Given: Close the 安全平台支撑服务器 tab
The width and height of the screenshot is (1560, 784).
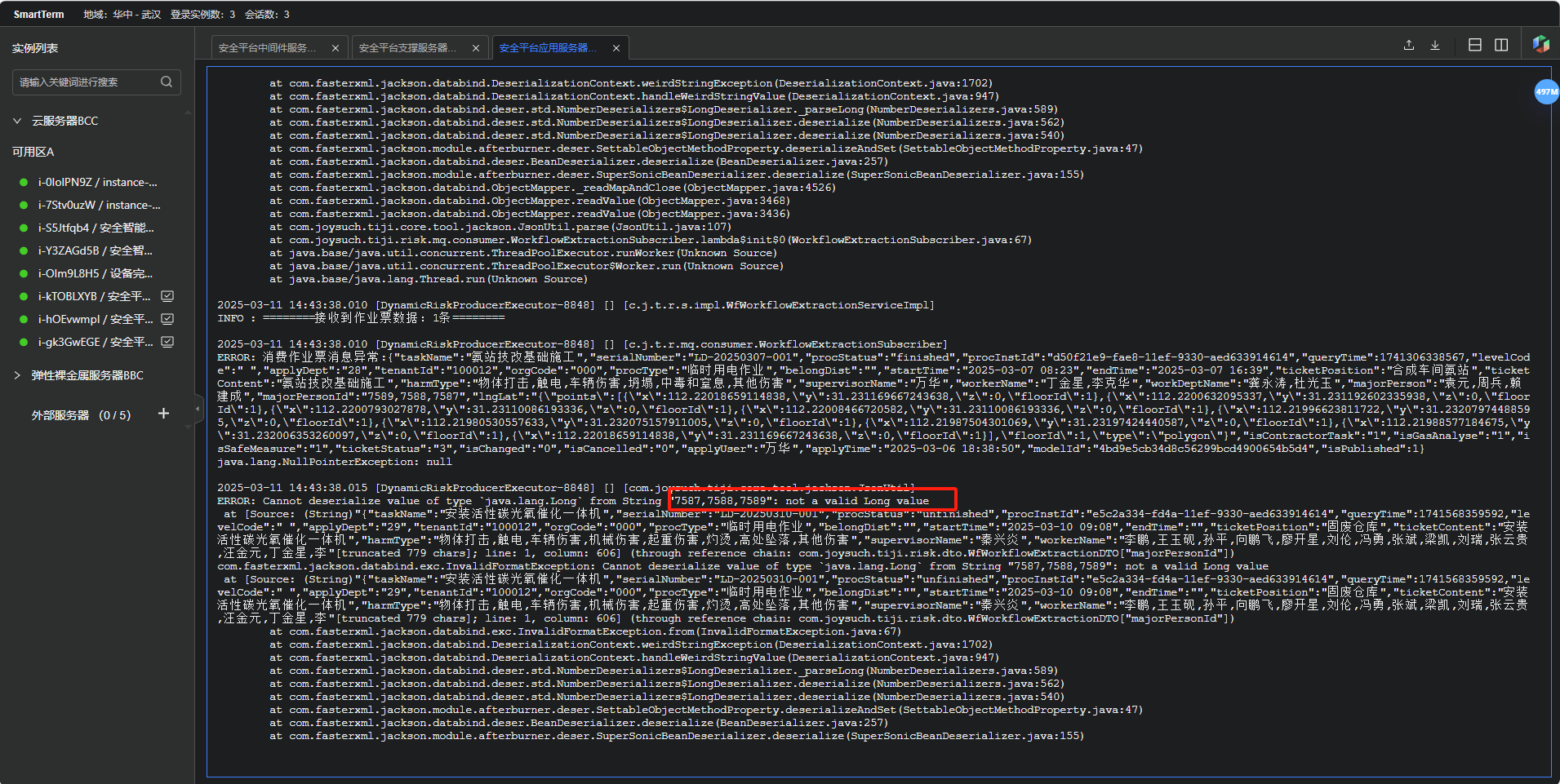Looking at the screenshot, I should [x=476, y=48].
